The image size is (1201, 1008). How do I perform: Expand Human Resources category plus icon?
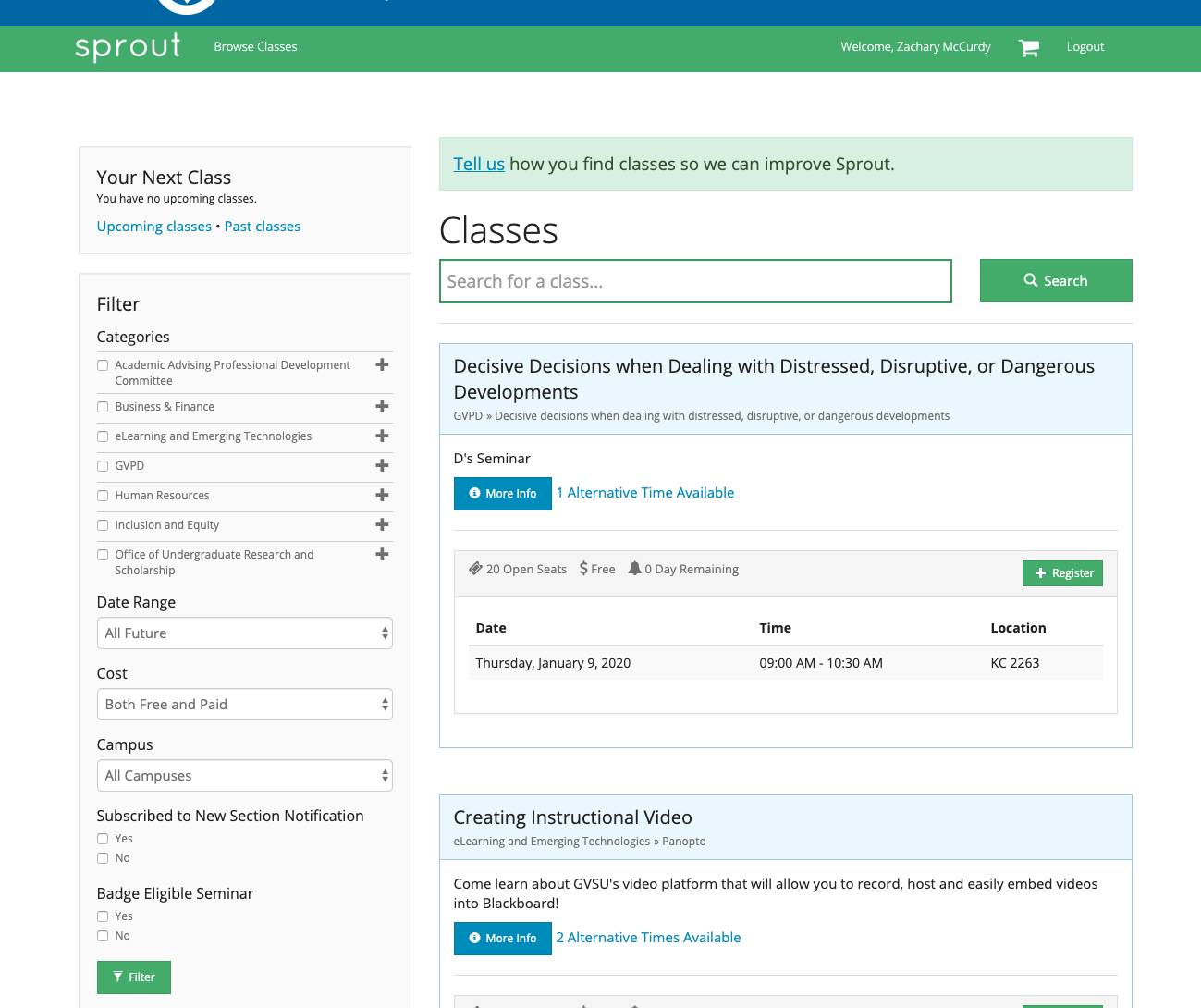coord(381,496)
